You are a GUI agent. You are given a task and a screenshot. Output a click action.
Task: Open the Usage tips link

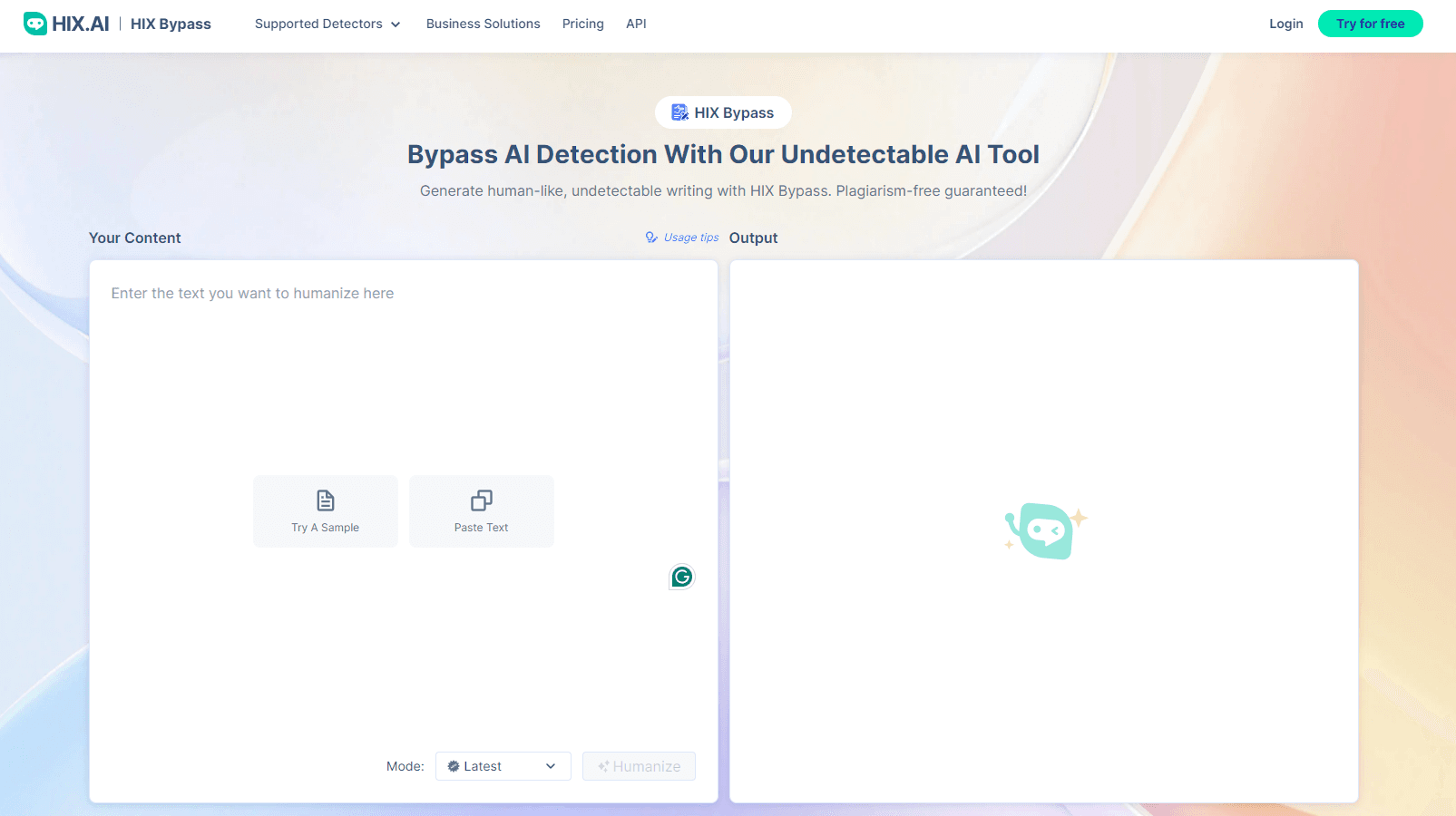(690, 238)
